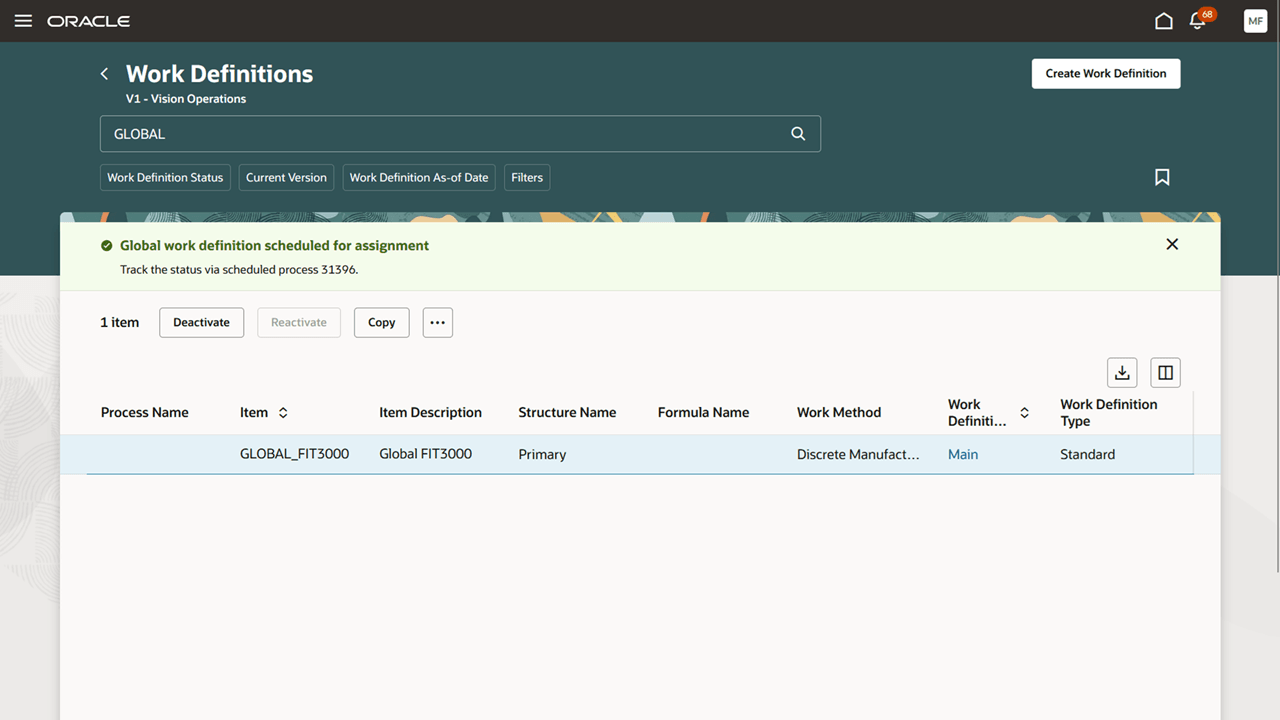Bookmark this Work Definitions search

coord(1162,177)
